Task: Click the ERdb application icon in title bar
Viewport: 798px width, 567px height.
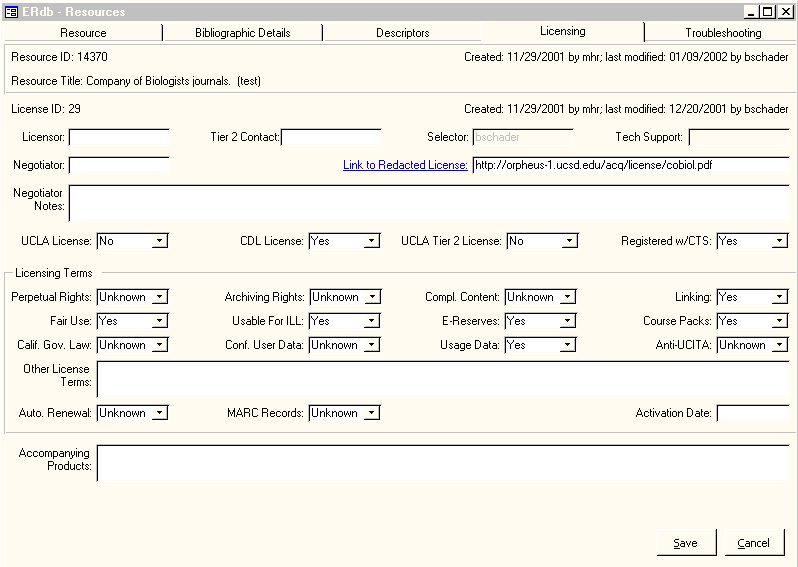Action: tap(12, 11)
